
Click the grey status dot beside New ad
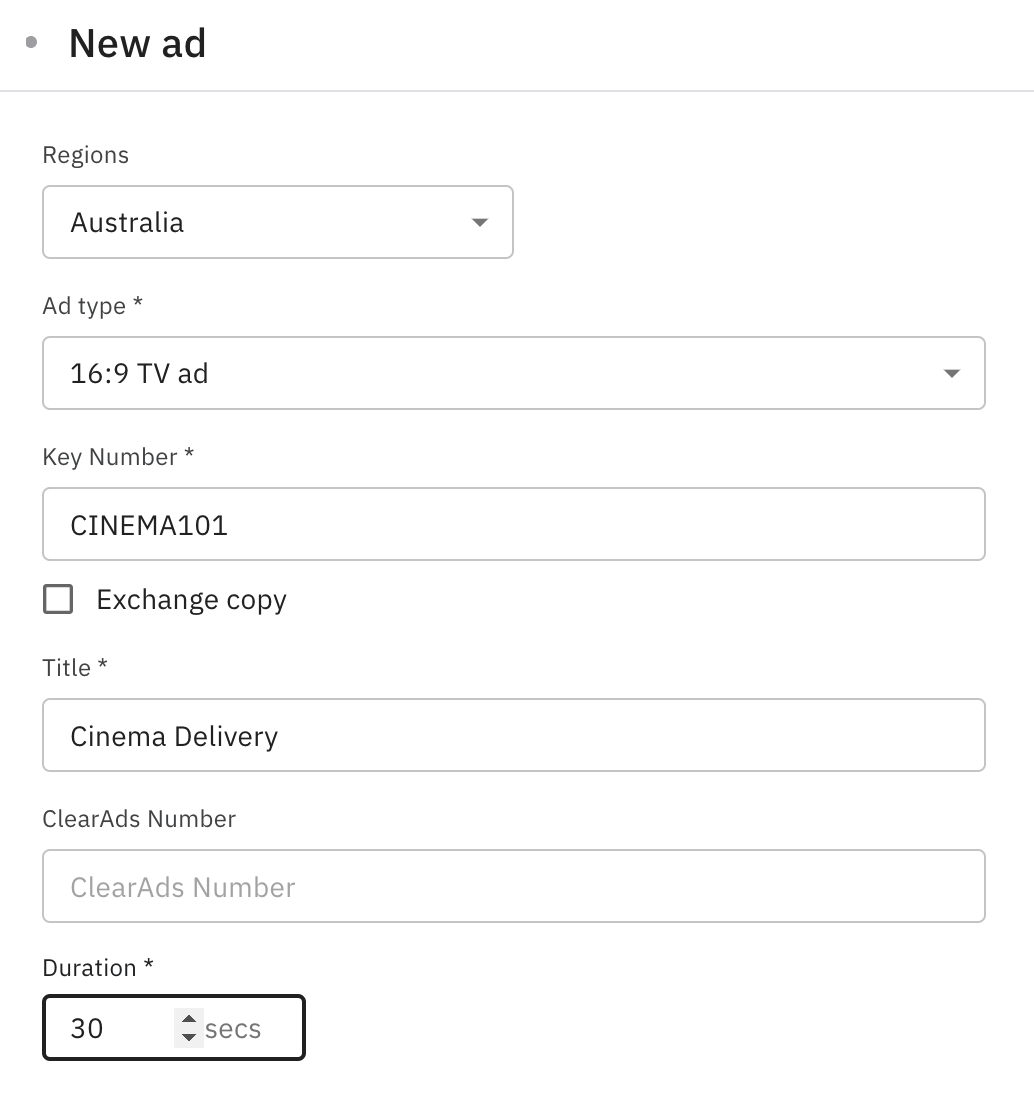click(31, 43)
